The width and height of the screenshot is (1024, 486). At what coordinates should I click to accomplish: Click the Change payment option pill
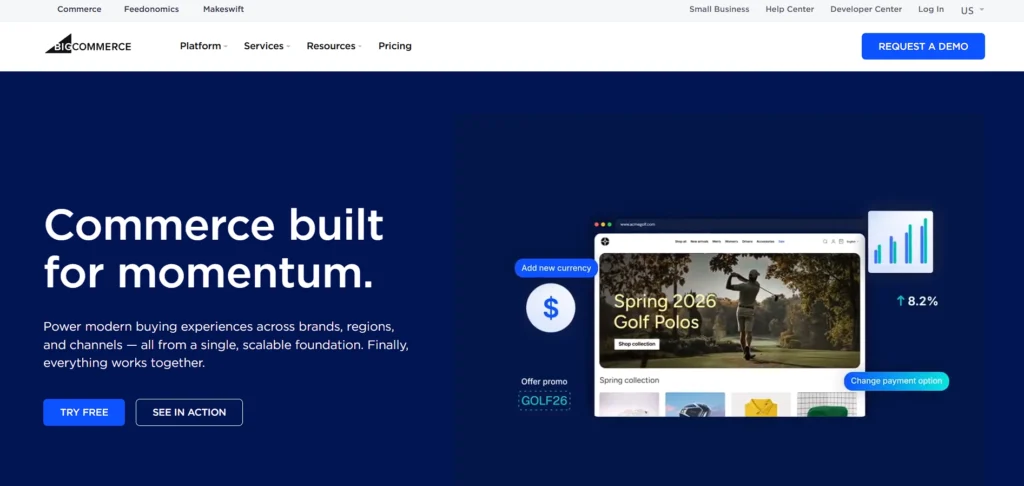pos(896,381)
